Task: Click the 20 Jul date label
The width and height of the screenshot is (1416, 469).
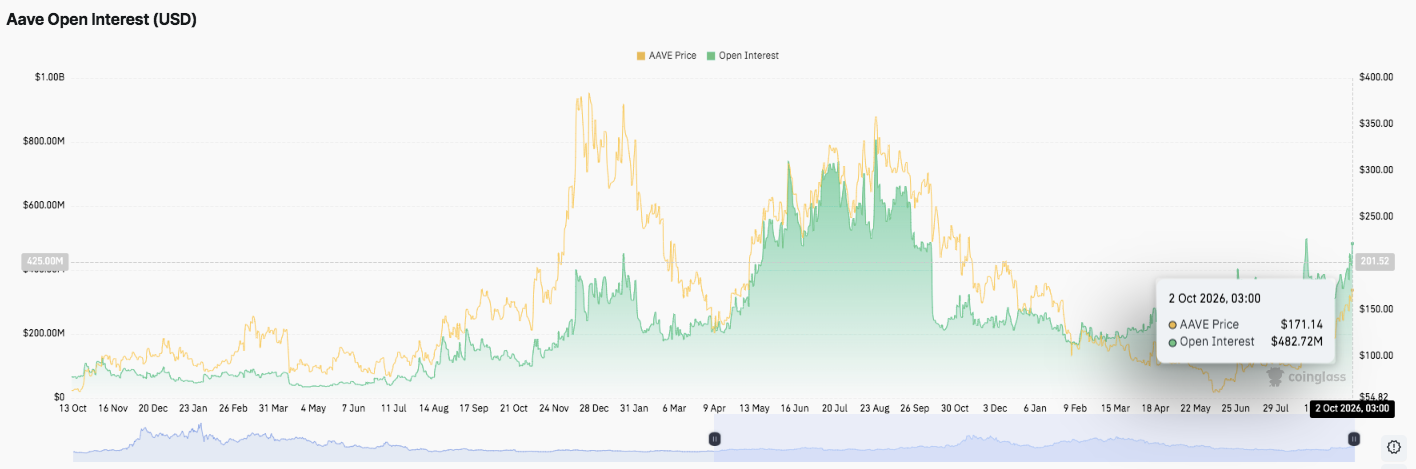Action: click(834, 408)
